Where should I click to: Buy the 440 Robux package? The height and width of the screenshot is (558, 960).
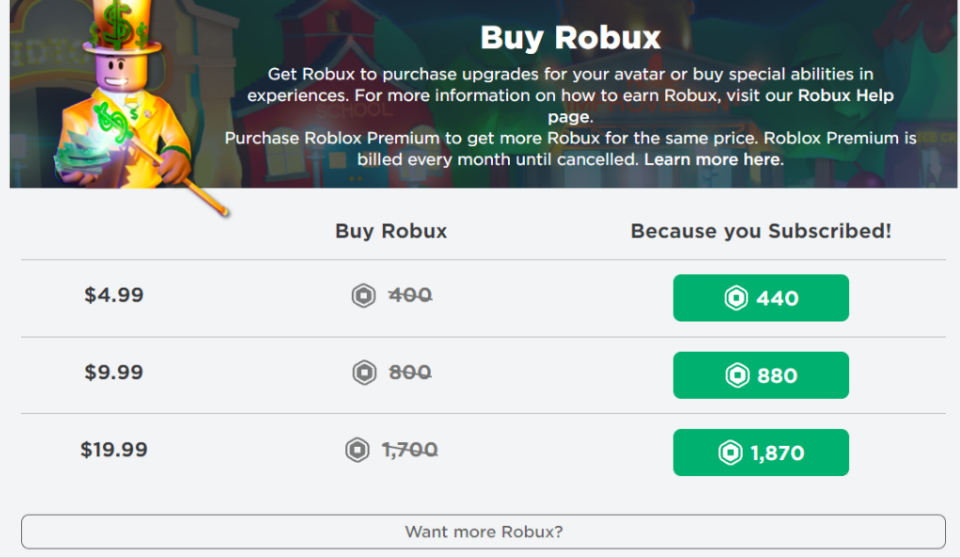(760, 298)
